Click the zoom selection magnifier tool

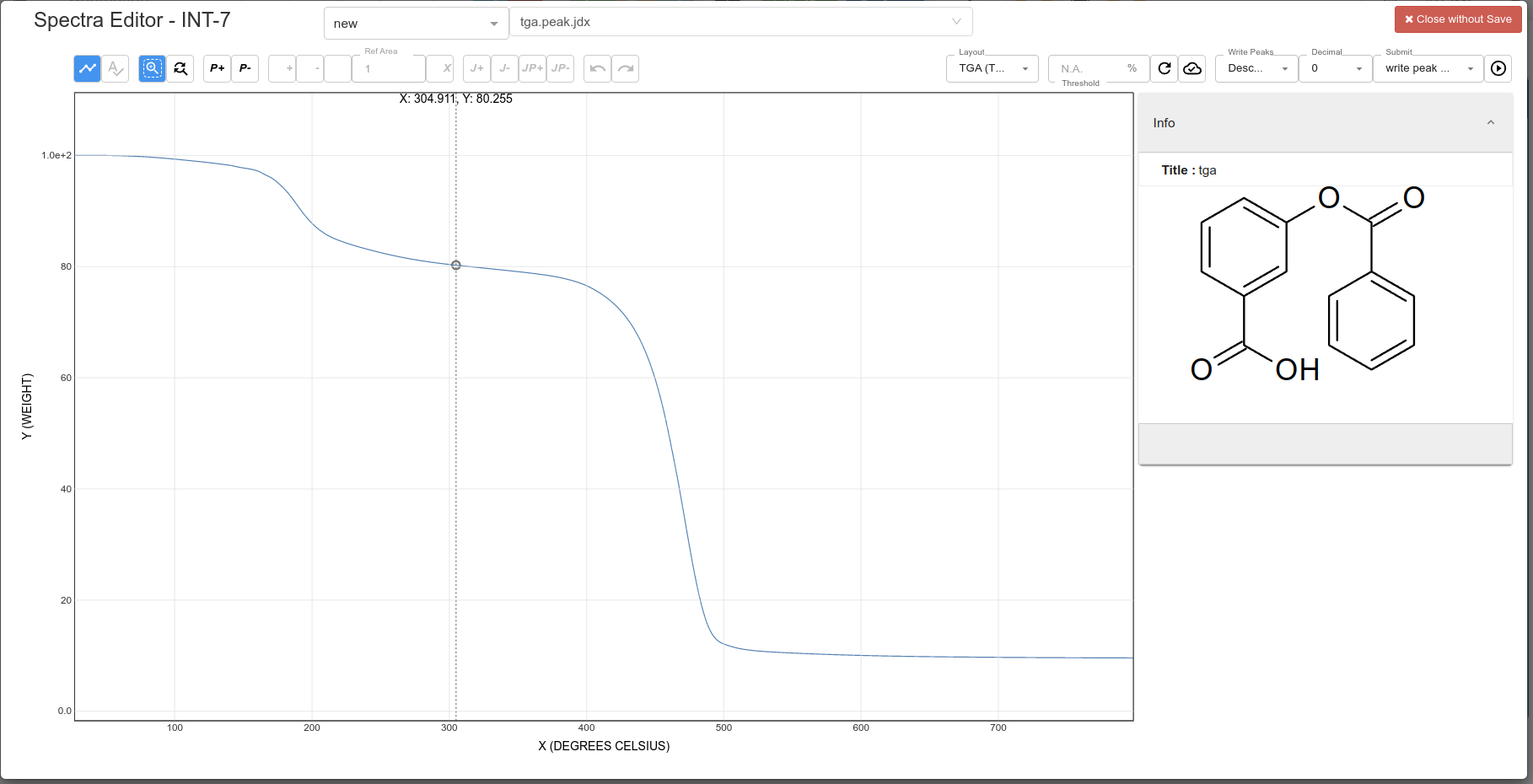[x=152, y=68]
